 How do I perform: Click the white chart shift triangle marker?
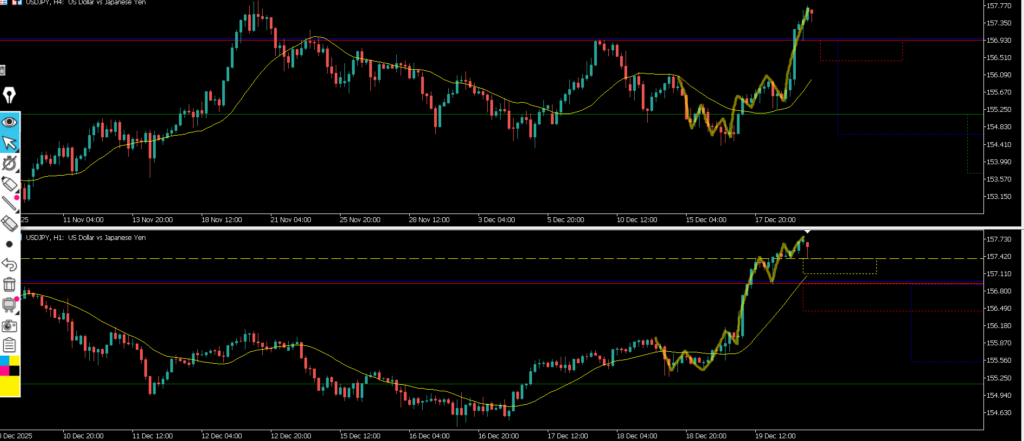pos(808,233)
